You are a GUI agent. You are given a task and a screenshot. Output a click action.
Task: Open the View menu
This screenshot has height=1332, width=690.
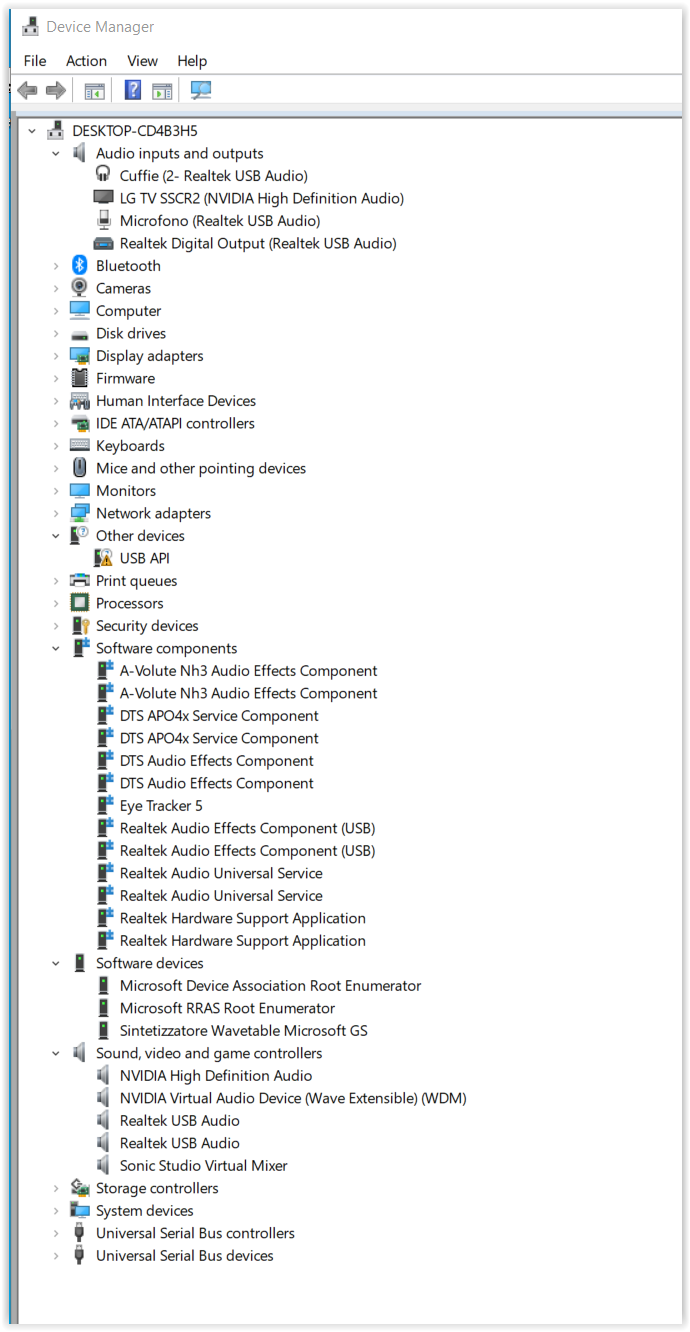point(142,61)
